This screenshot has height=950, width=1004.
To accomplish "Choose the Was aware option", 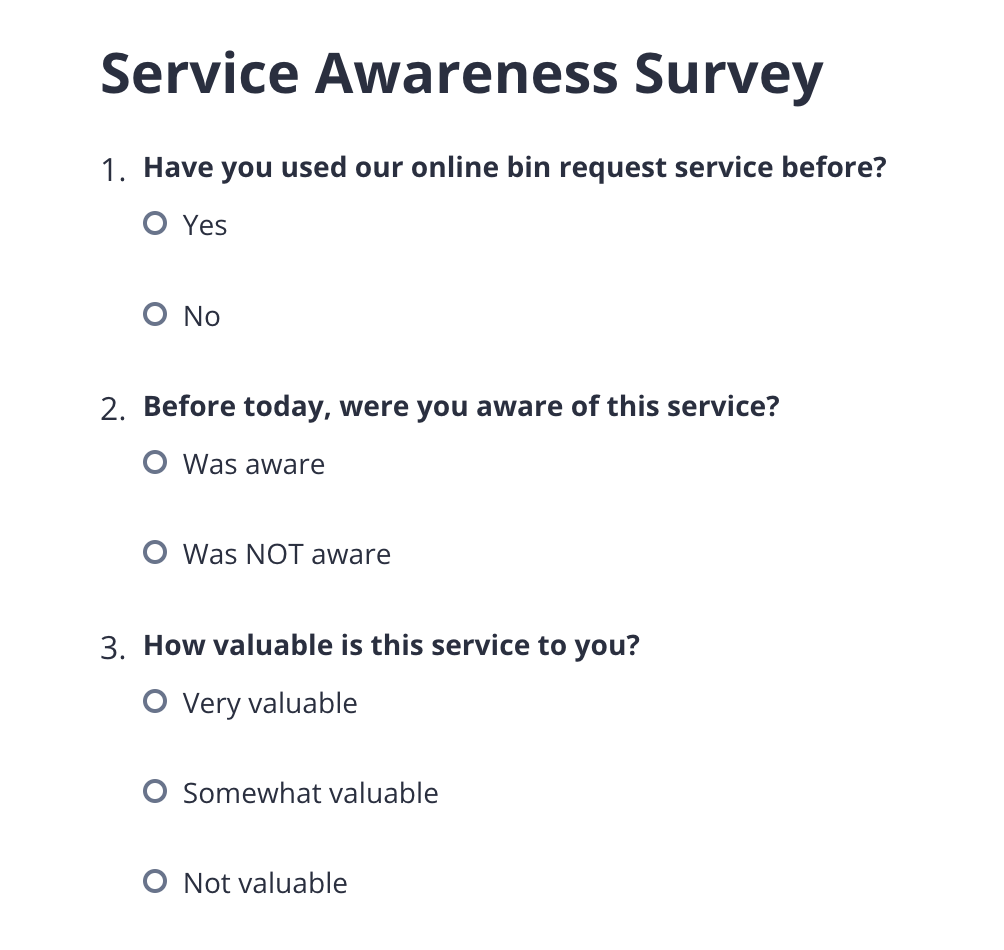I will tap(155, 461).
